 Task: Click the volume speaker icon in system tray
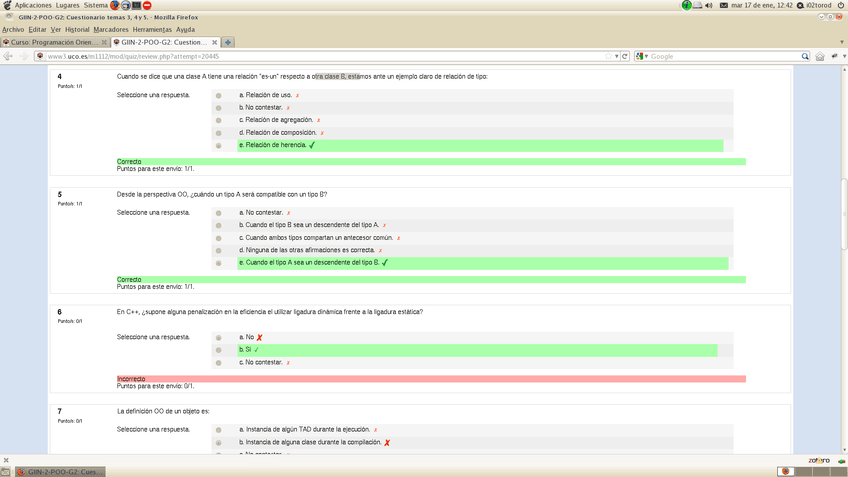(x=709, y=5)
